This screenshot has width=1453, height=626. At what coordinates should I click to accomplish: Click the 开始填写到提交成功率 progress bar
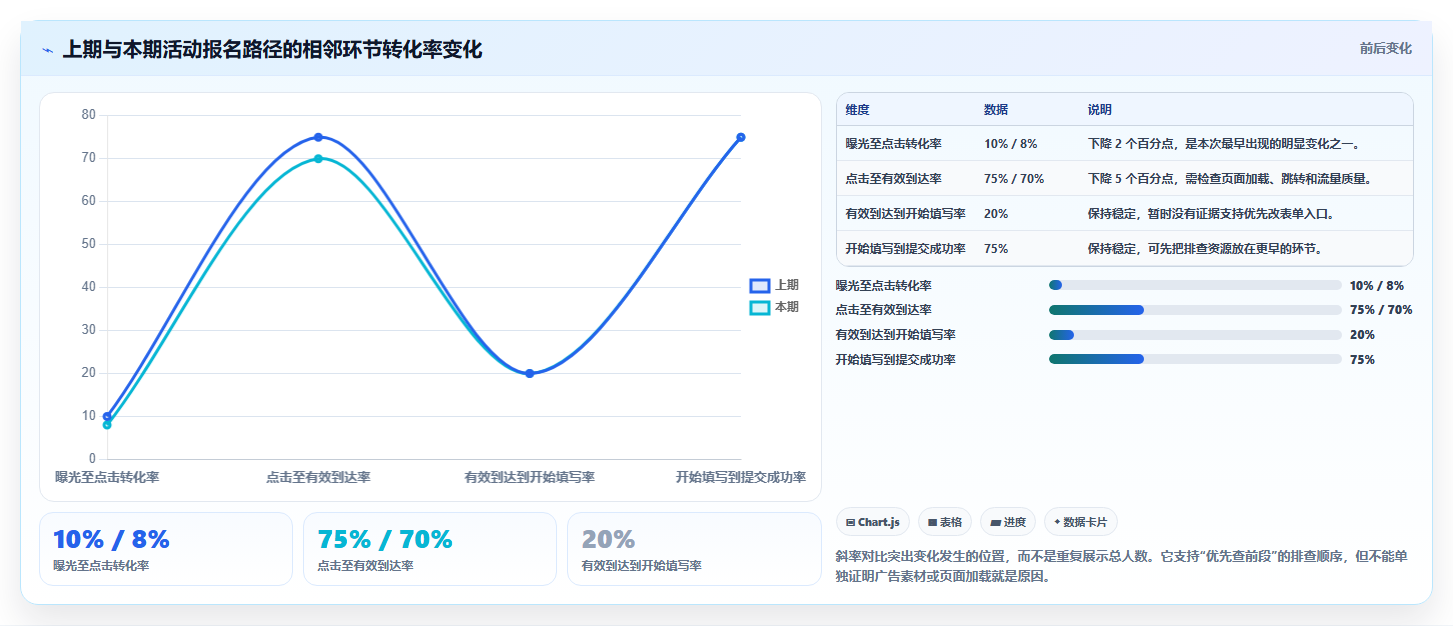1195,359
